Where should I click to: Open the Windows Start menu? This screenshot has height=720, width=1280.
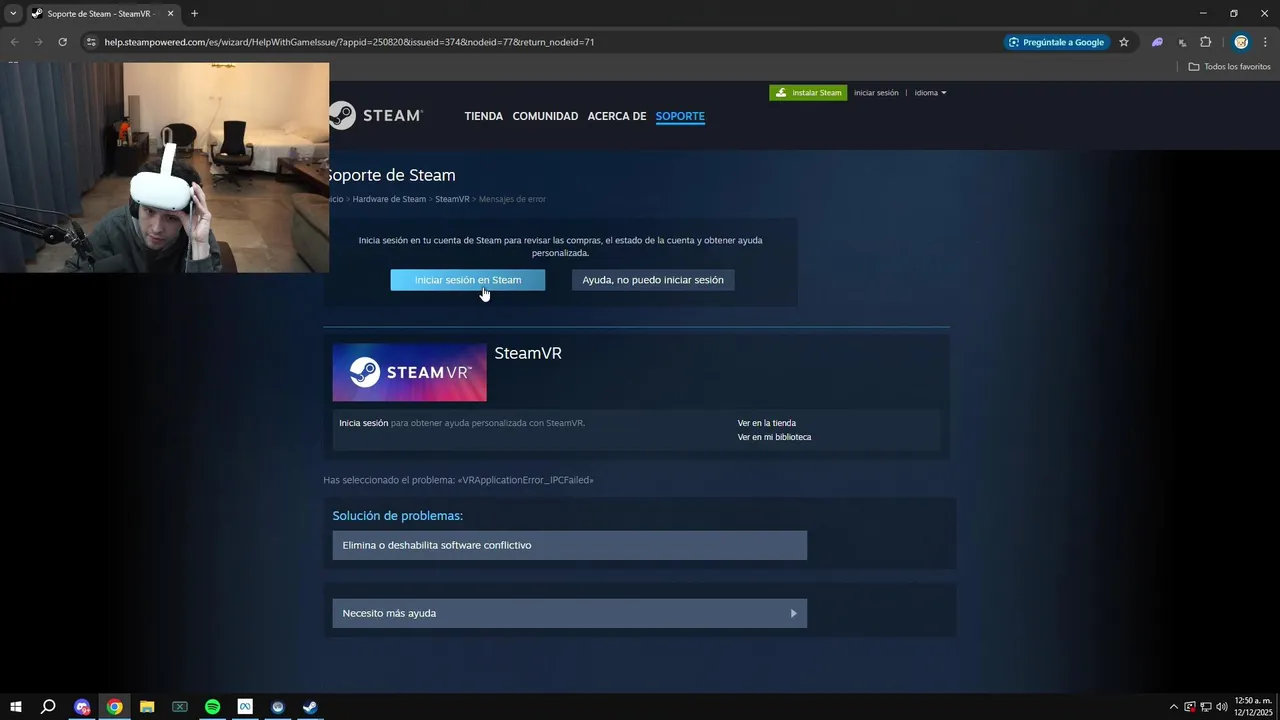[x=15, y=707]
